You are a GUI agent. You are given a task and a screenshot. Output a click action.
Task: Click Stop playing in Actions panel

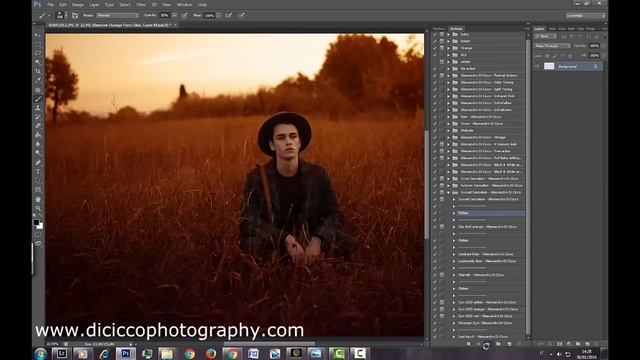(469, 344)
